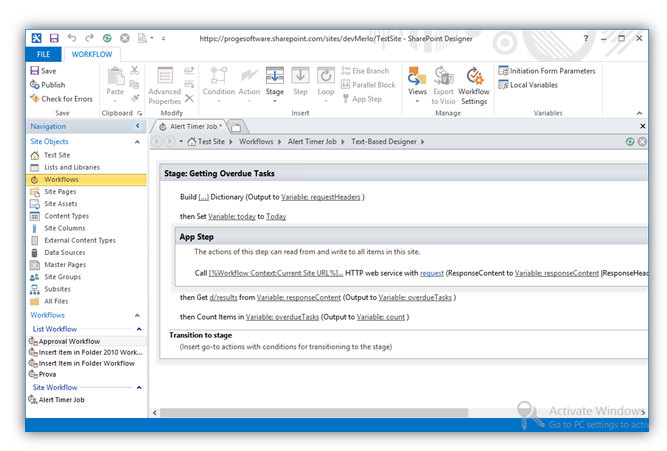Click Export to Visio
This screenshot has width=667, height=451.
pyautogui.click(x=443, y=84)
